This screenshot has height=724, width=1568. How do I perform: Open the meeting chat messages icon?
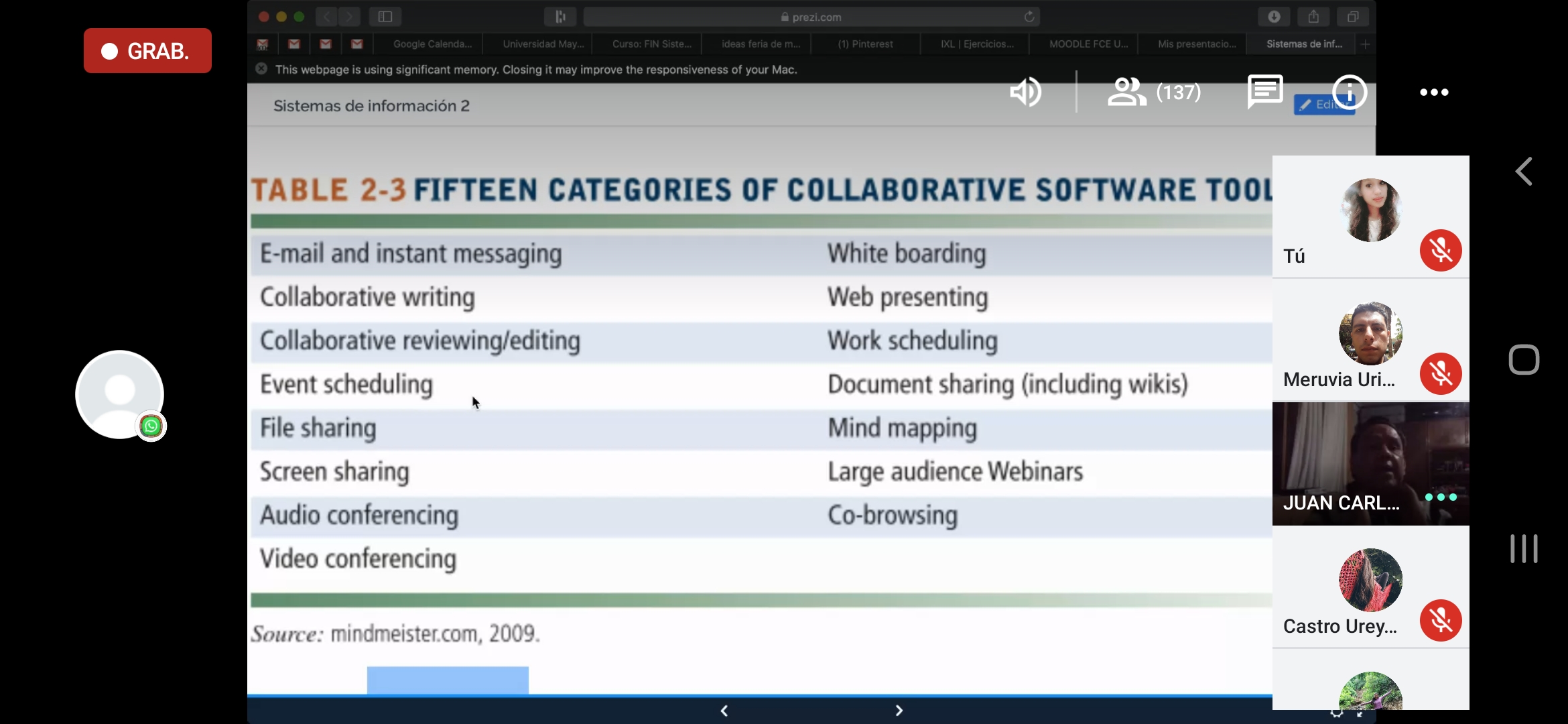click(x=1264, y=92)
